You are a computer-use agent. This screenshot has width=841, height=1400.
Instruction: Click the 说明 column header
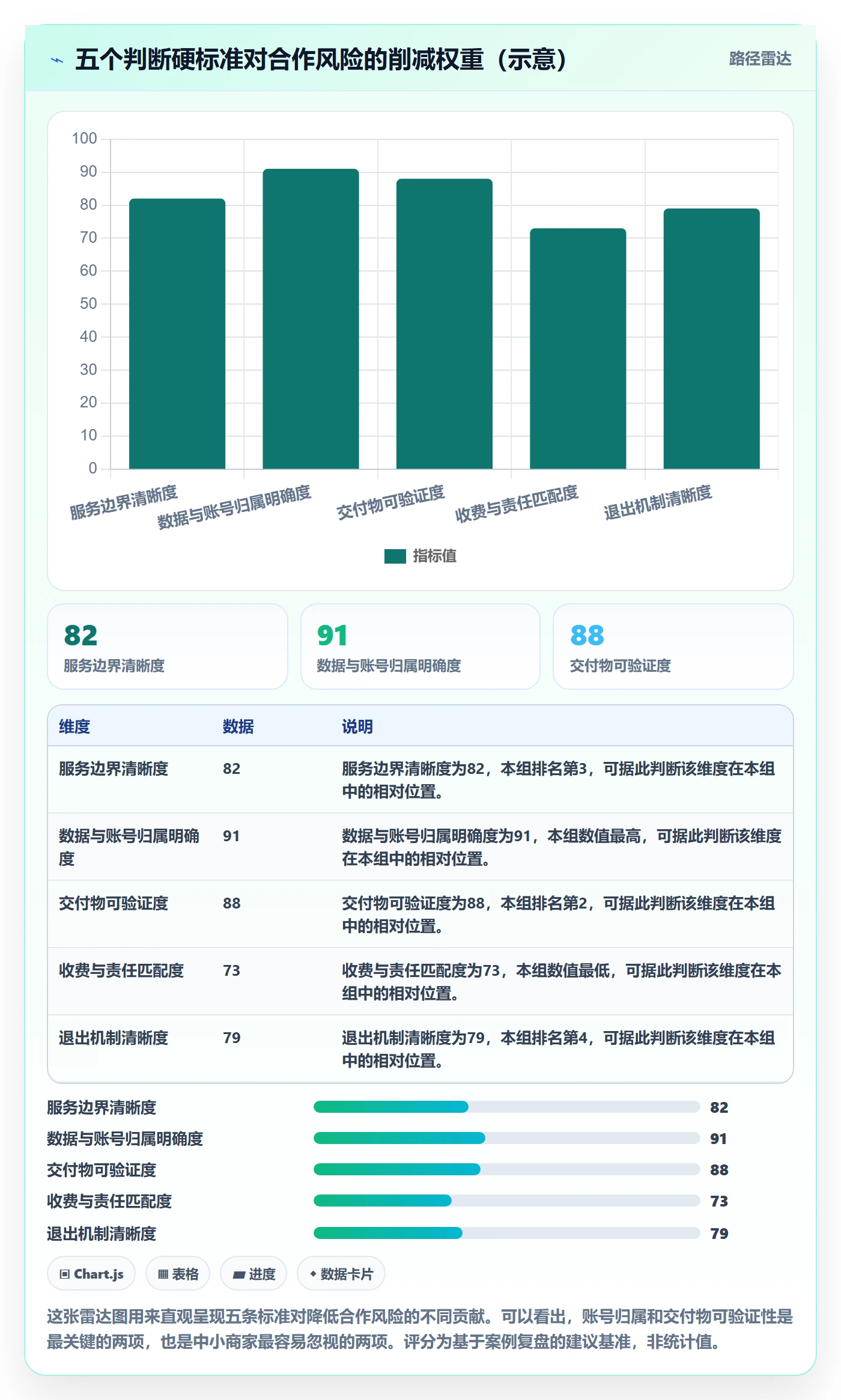coord(357,726)
